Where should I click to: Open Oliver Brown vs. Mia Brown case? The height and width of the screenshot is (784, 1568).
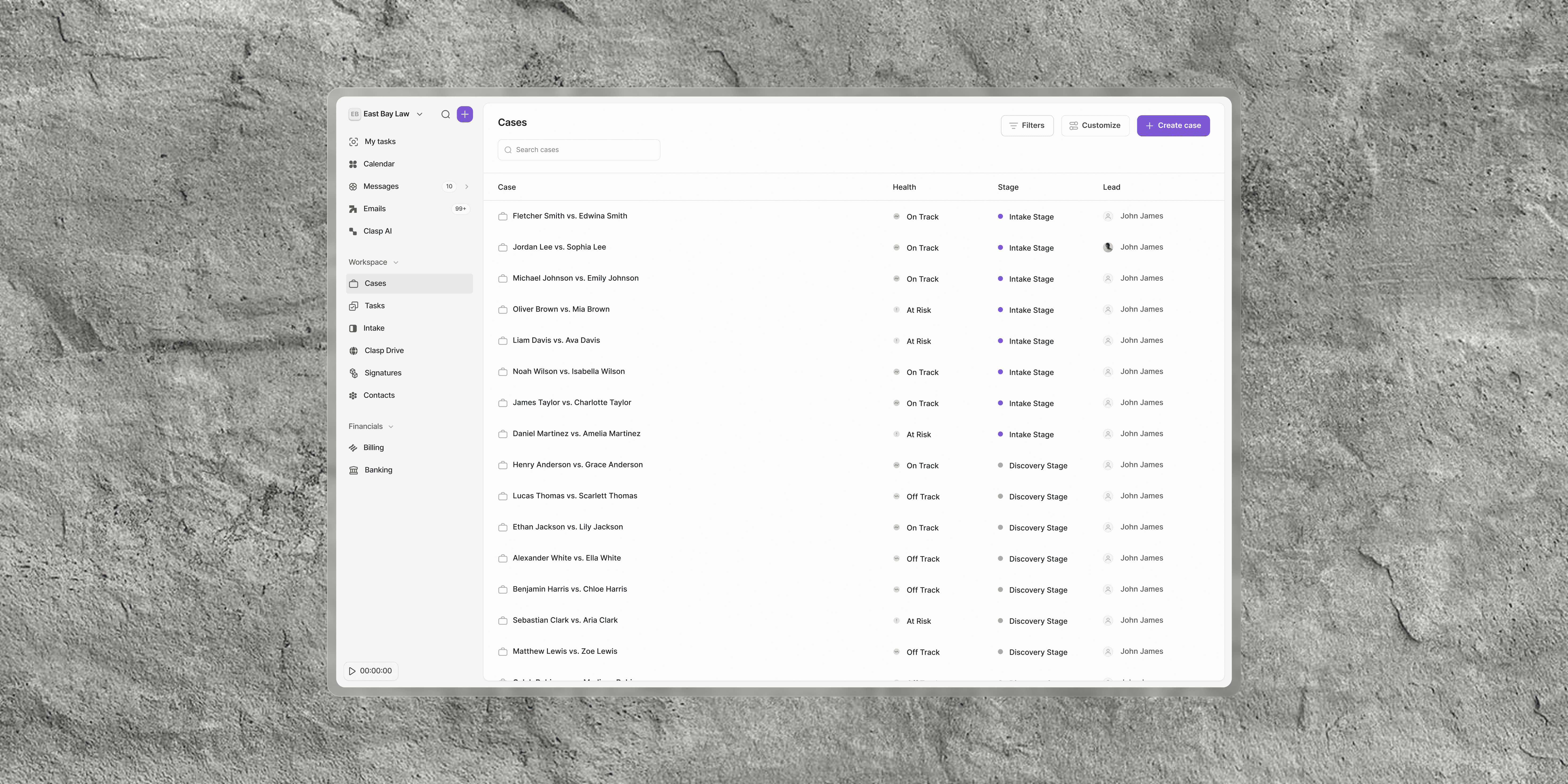coord(561,309)
